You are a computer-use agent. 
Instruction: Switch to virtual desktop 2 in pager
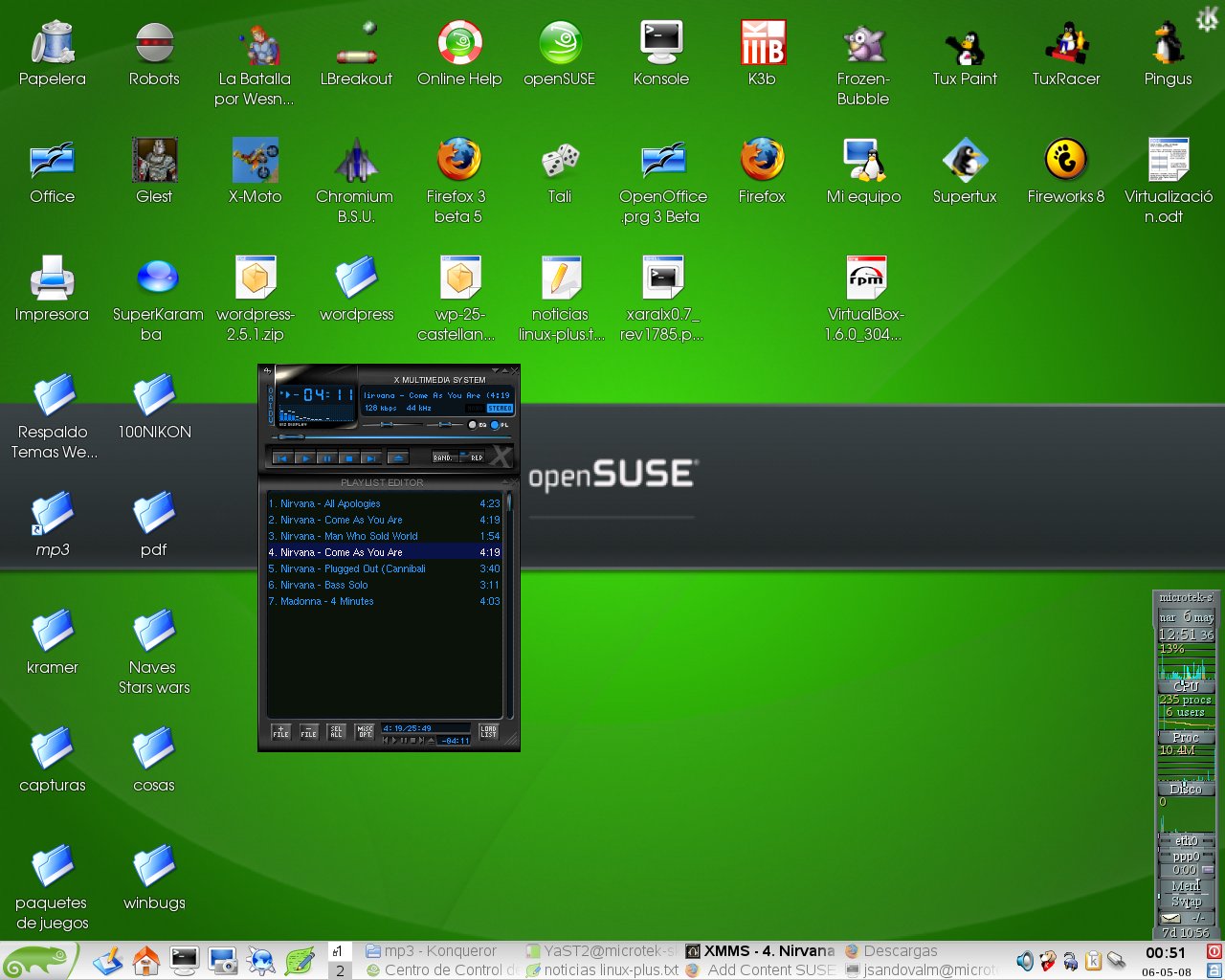pyautogui.click(x=339, y=969)
